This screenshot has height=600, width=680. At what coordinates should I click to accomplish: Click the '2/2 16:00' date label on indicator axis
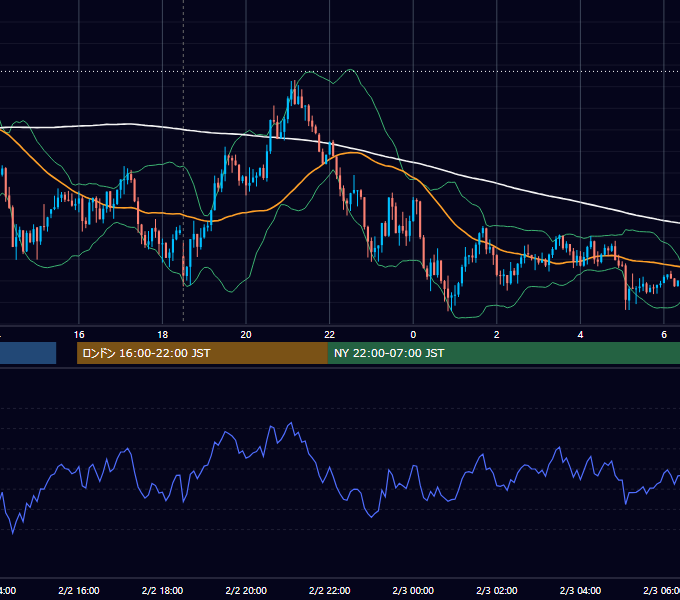[79, 590]
